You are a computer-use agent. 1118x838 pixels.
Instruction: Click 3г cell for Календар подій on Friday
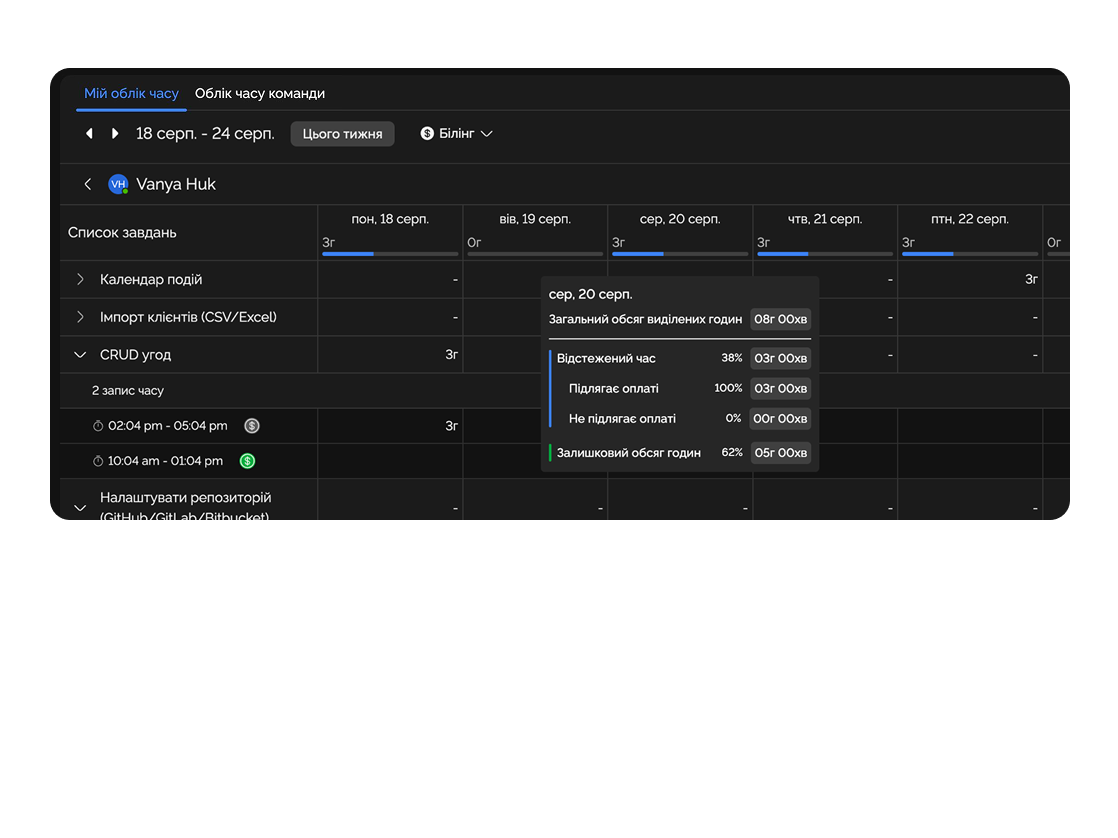pyautogui.click(x=1030, y=280)
